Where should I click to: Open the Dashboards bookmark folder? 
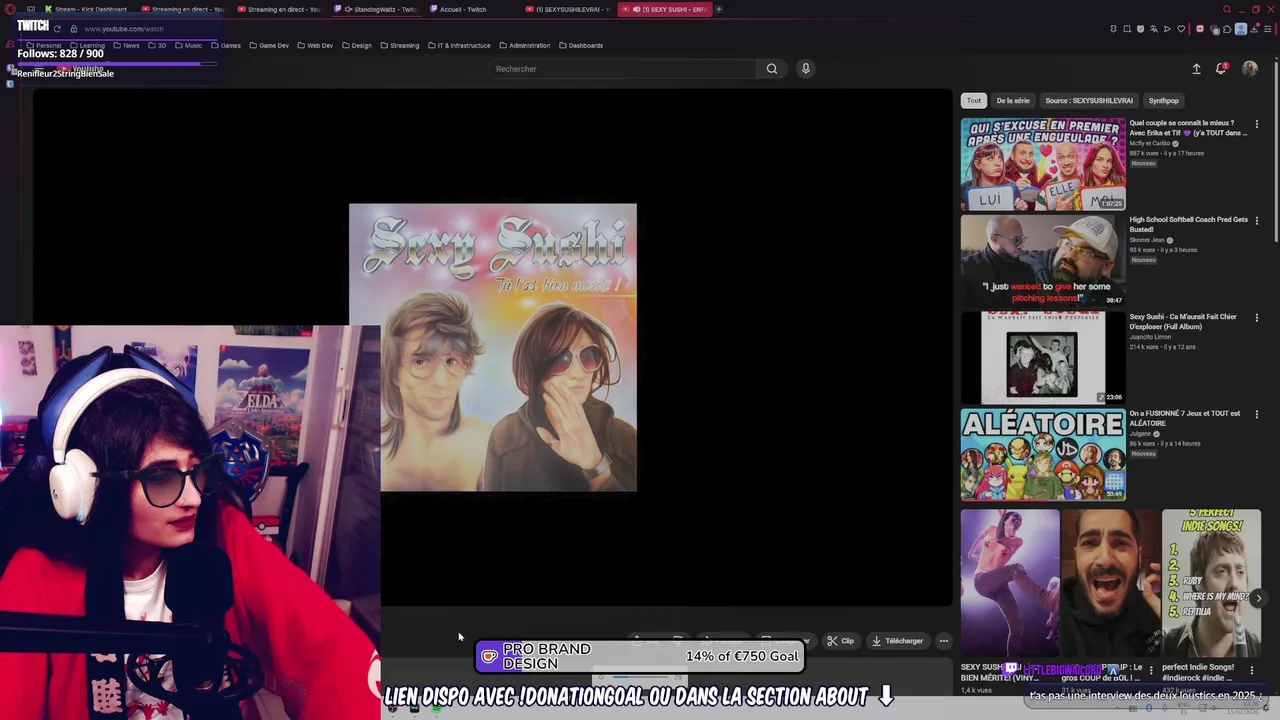[x=581, y=45]
